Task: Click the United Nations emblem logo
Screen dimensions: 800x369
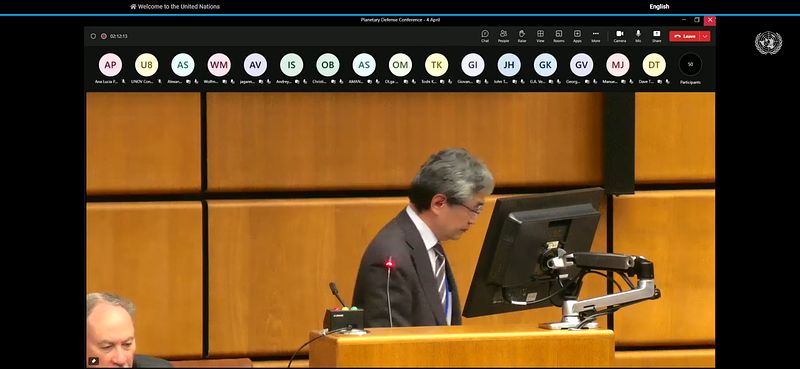Action: tap(768, 43)
